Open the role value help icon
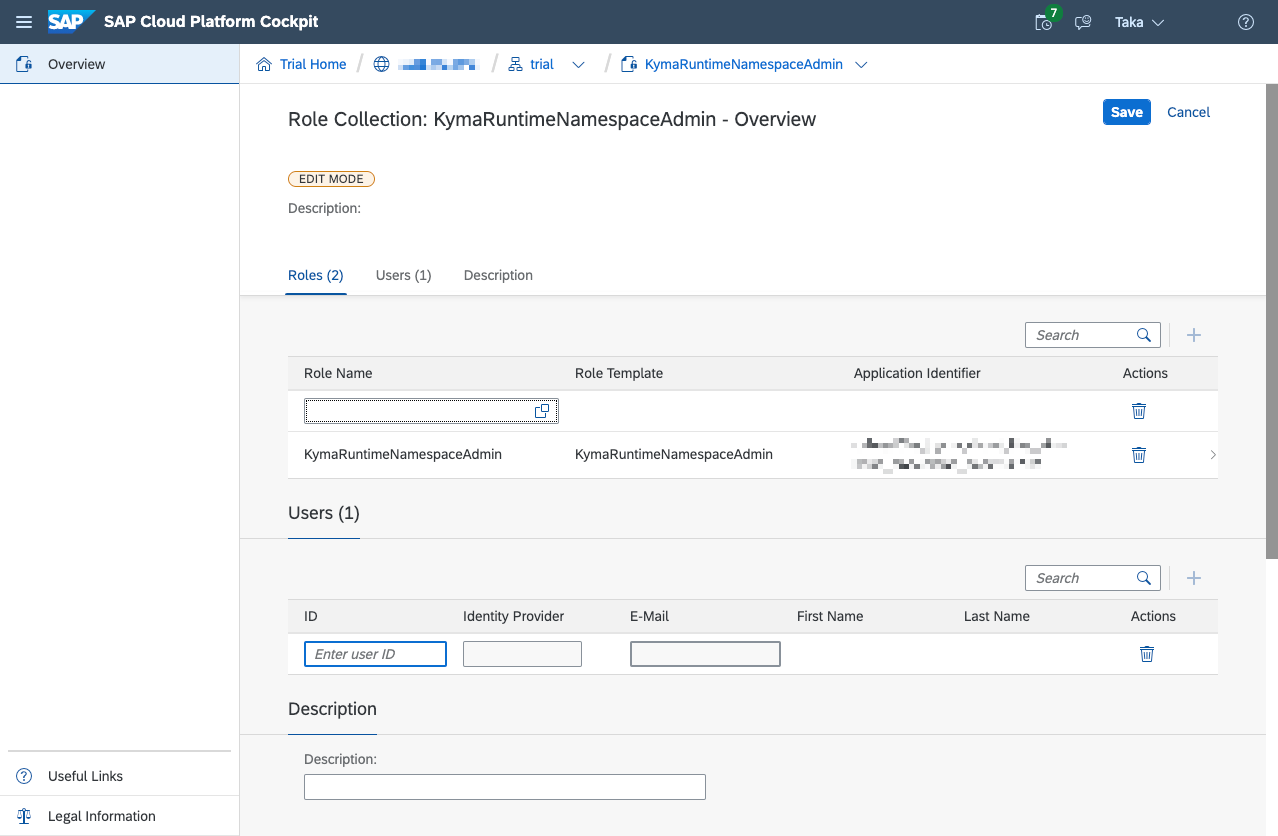 (542, 411)
